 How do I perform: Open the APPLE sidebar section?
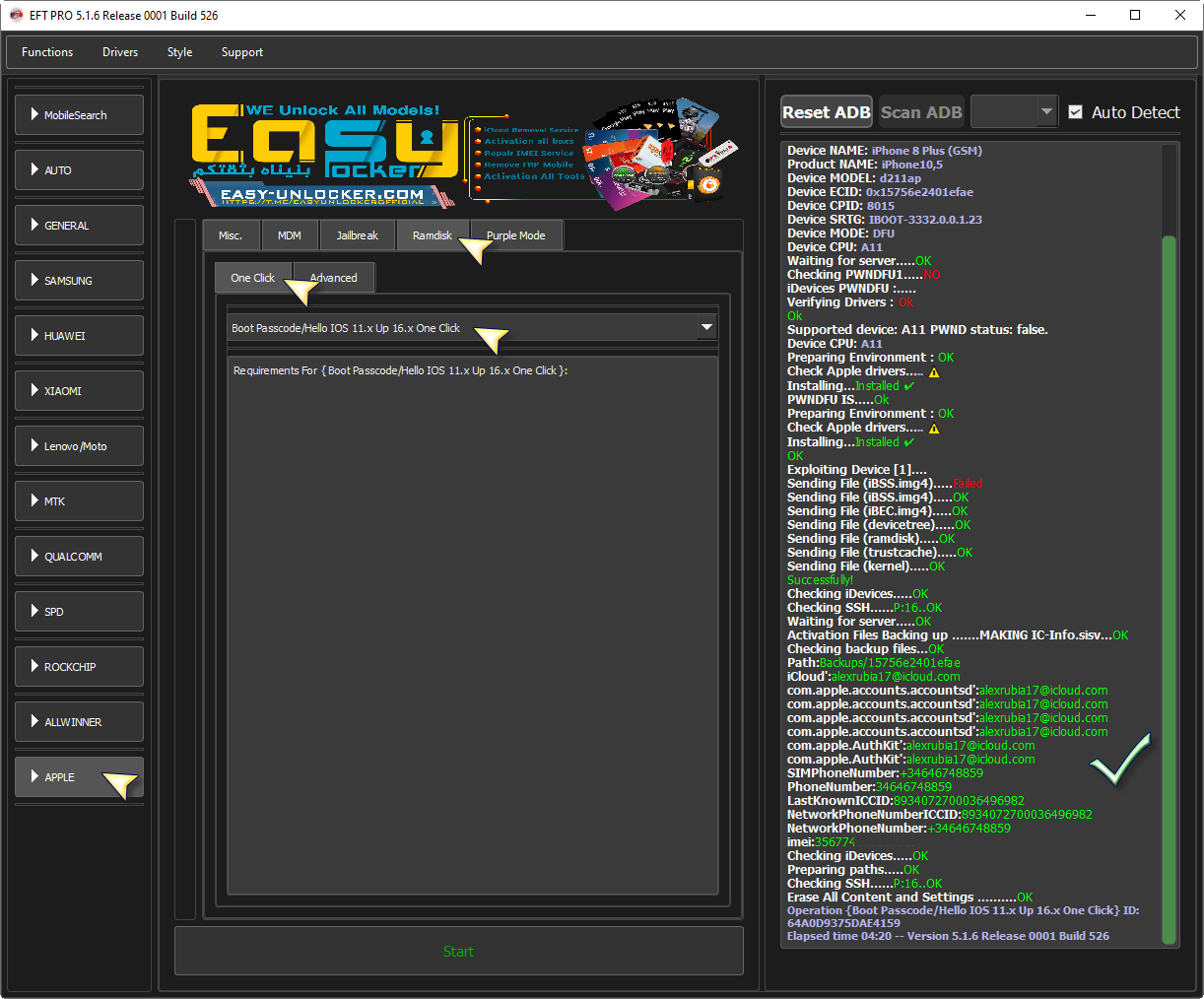pyautogui.click(x=80, y=777)
